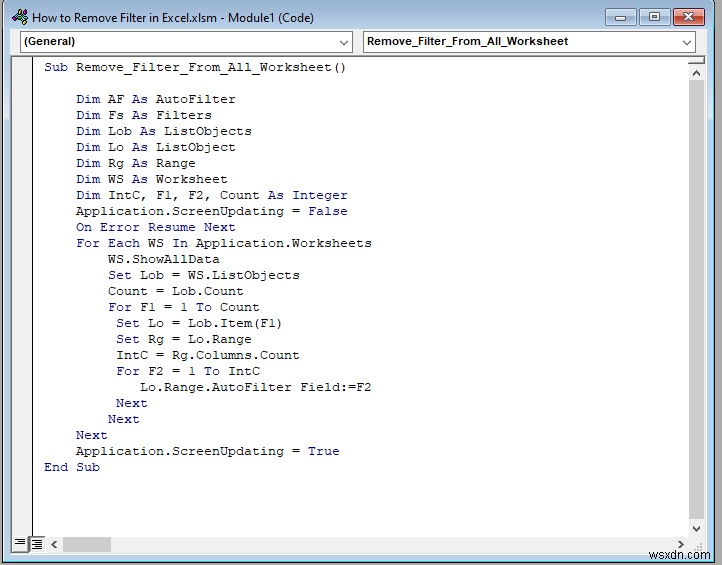The height and width of the screenshot is (565, 722).
Task: Click the vertical scrollbar thumb
Action: (696, 299)
